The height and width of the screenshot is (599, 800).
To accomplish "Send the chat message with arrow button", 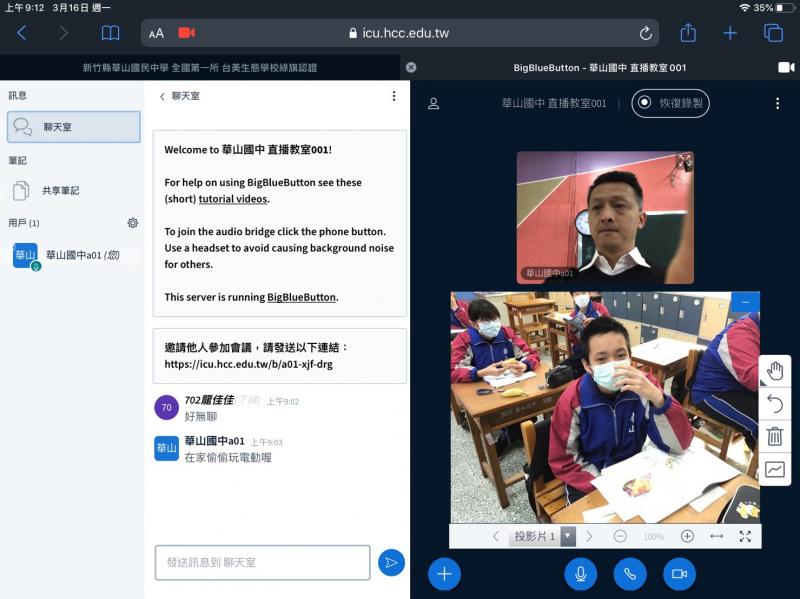I will click(391, 562).
